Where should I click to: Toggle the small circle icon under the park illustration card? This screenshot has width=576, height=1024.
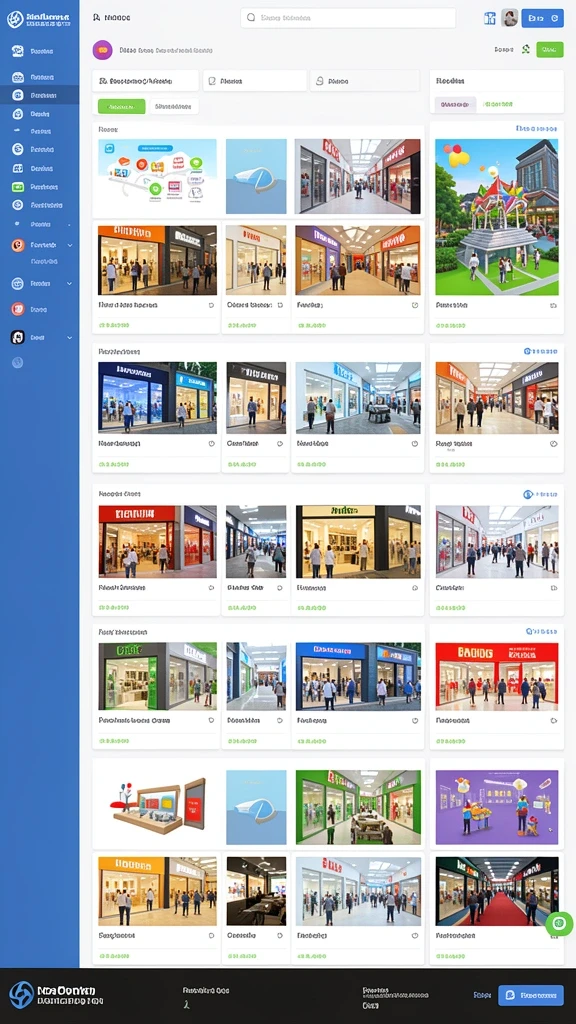(x=553, y=305)
